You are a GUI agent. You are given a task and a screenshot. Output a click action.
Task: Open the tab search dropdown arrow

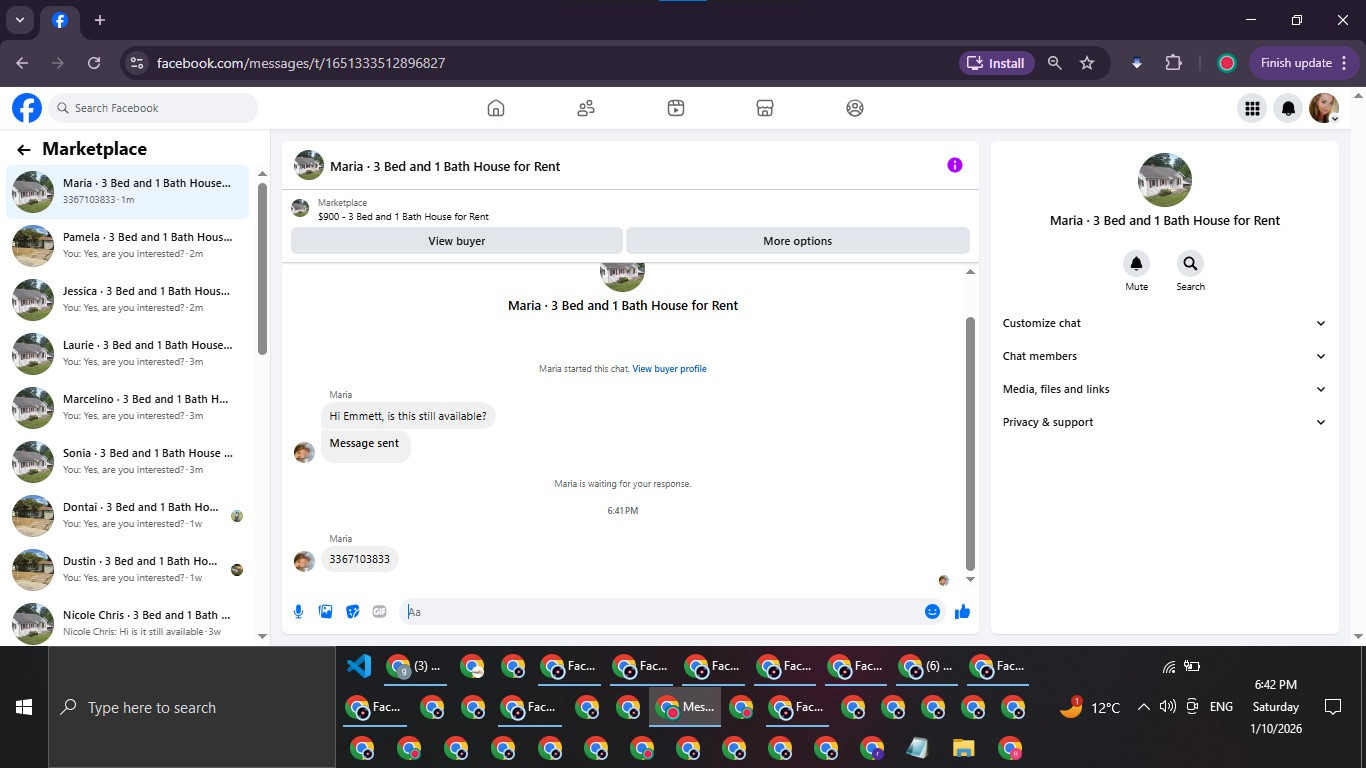coord(19,20)
